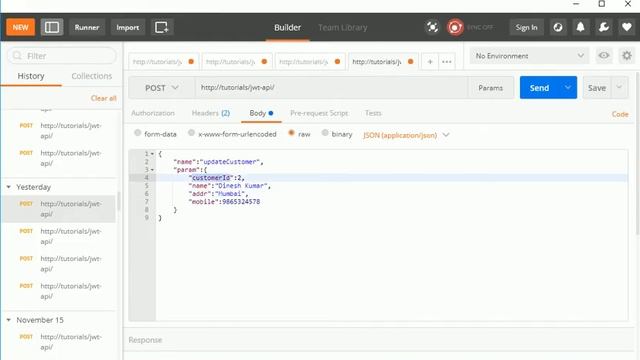The height and width of the screenshot is (360, 640).
Task: Open settings wrench icon
Action: tap(604, 27)
